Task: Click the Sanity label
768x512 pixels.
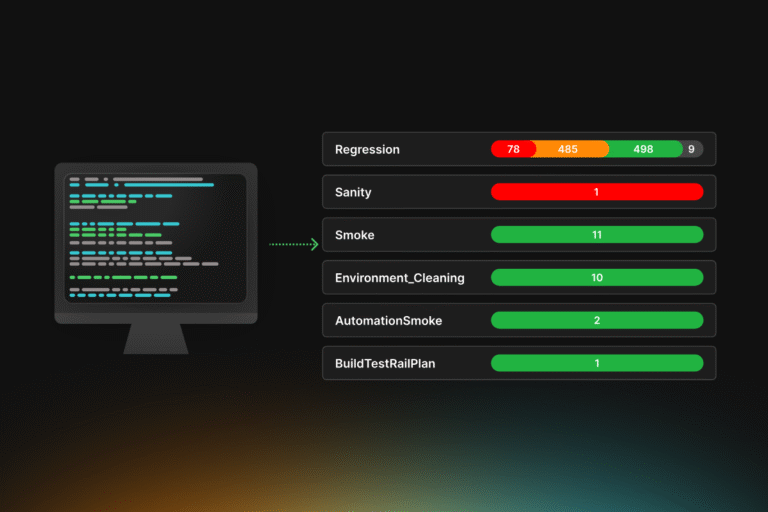Action: 353,192
